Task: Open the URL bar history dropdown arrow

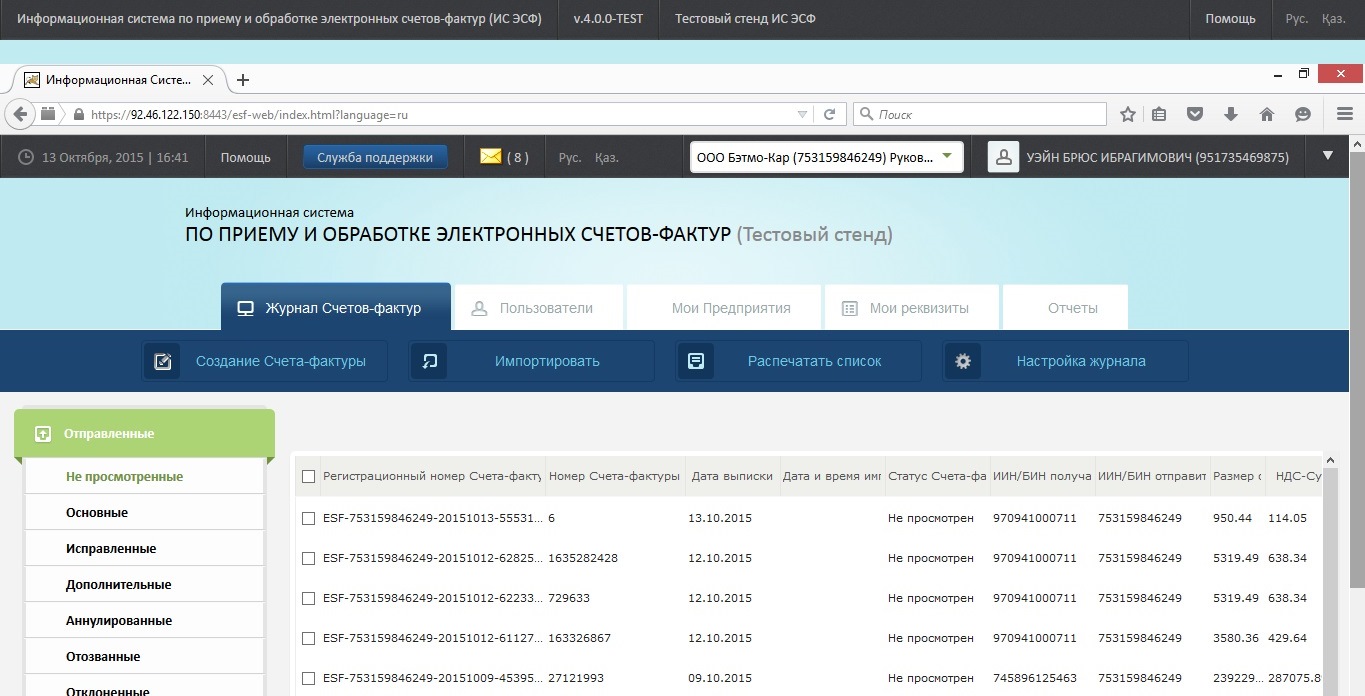Action: [802, 114]
